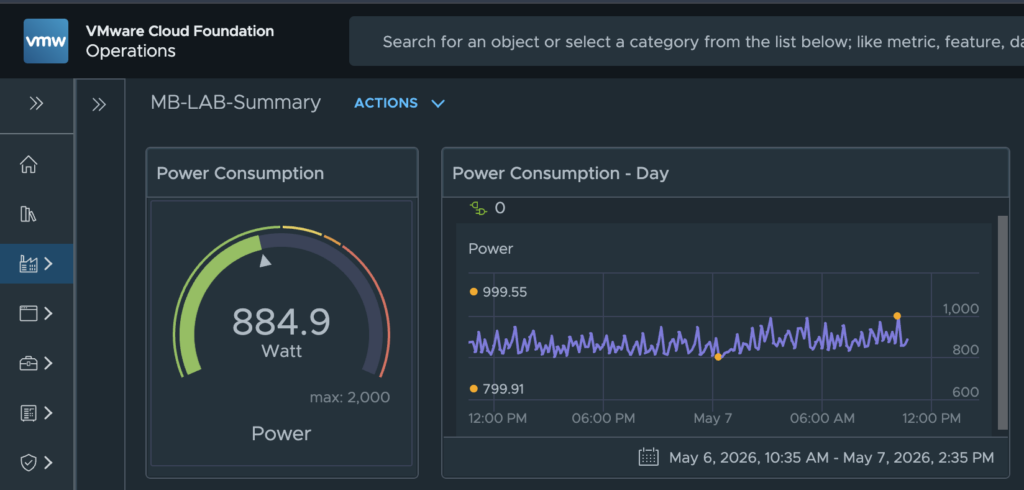
Task: Click the green relationship icon above Power chart
Action: click(478, 208)
